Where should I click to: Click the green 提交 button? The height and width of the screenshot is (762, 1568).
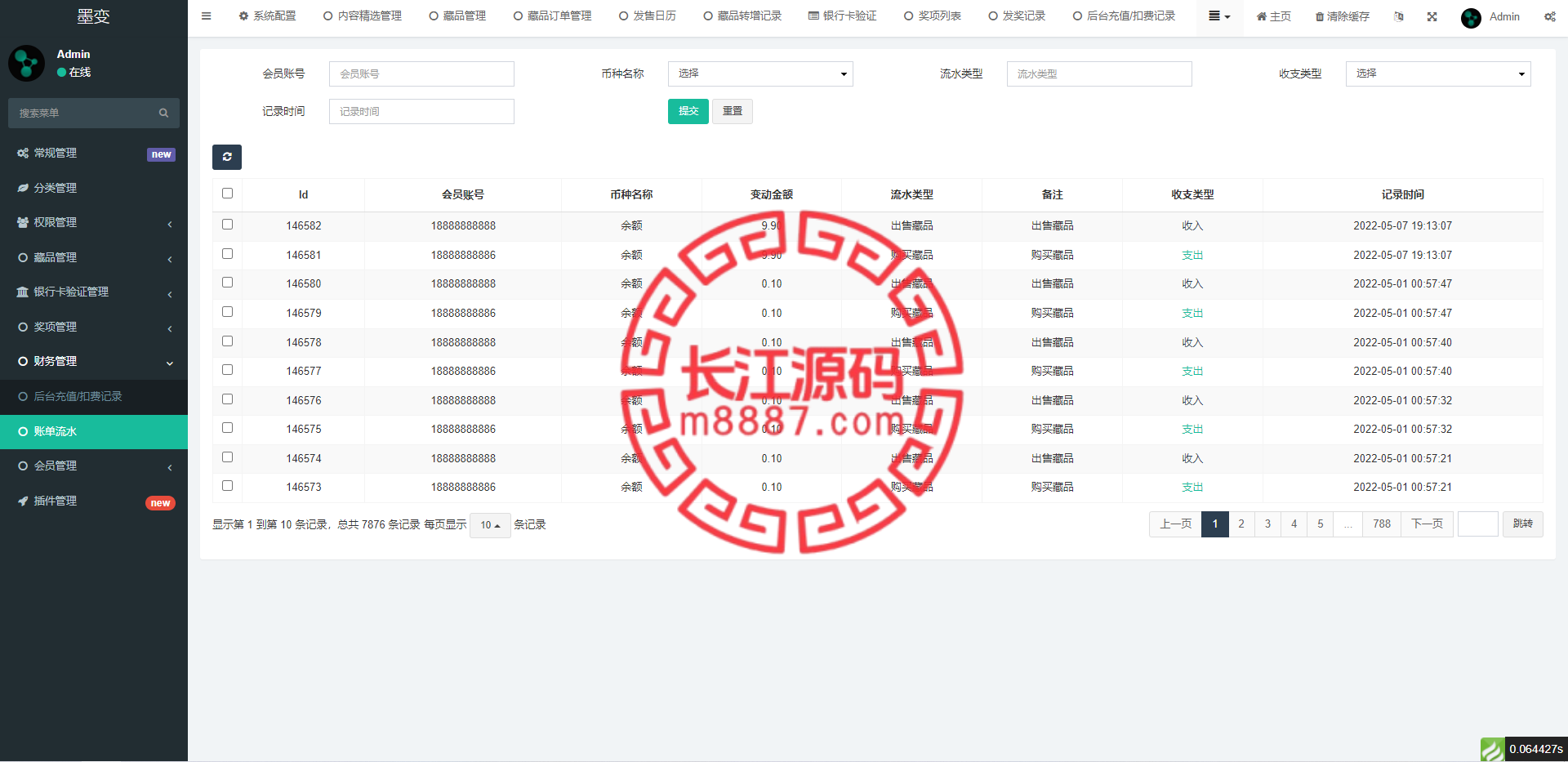(688, 111)
